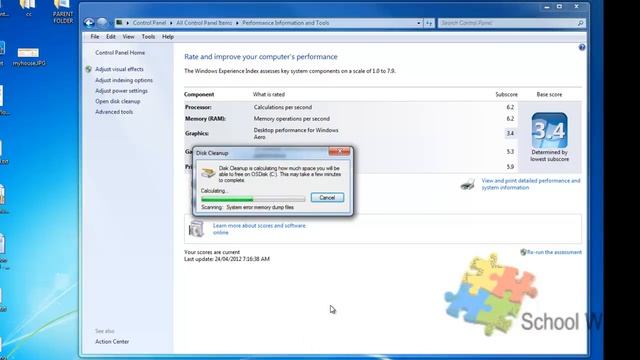Click the refresh button next to address bar
640x360 pixels.
pos(429,23)
